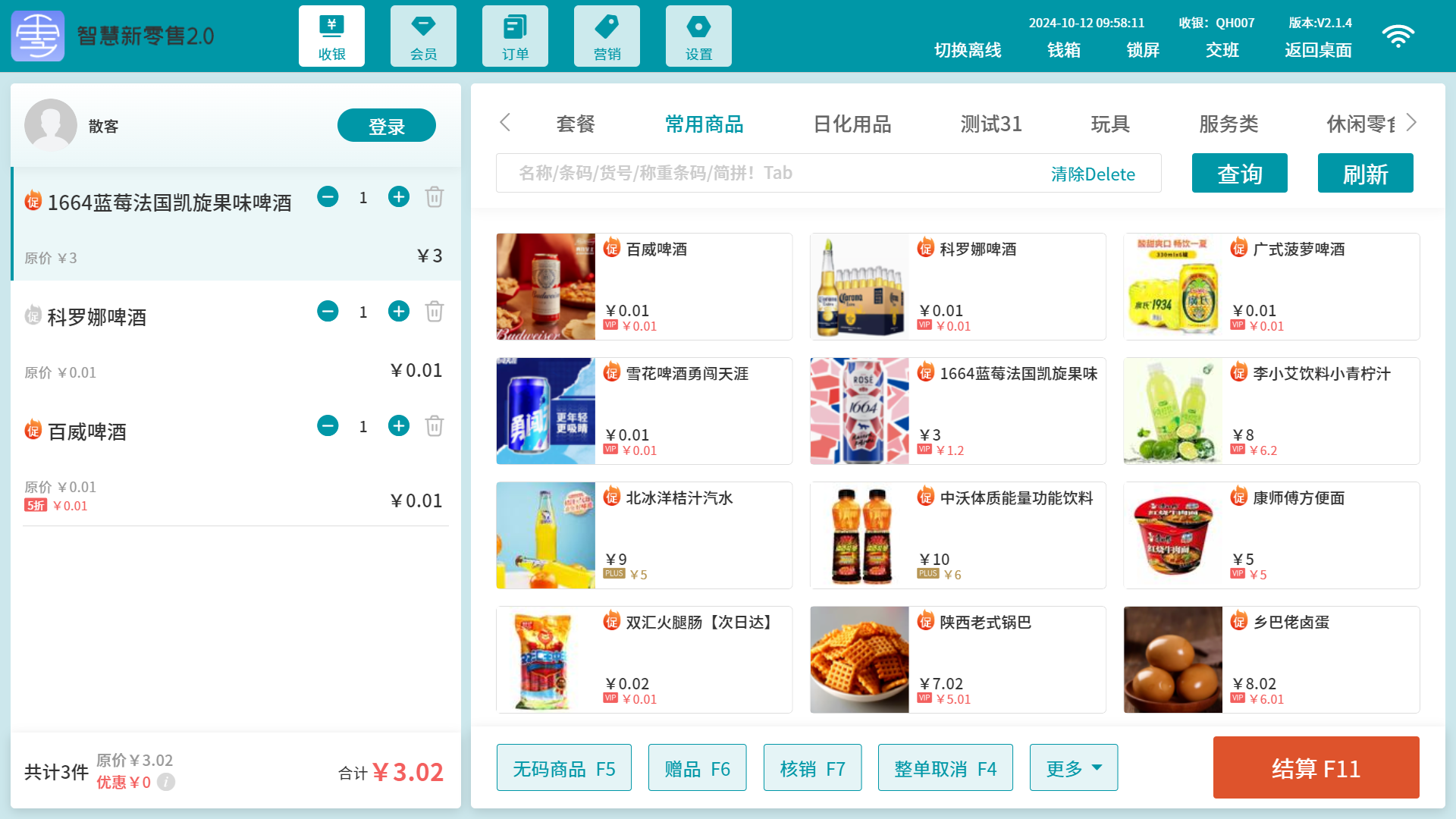Add 康师傅方便面 product thumbnail

point(1172,535)
